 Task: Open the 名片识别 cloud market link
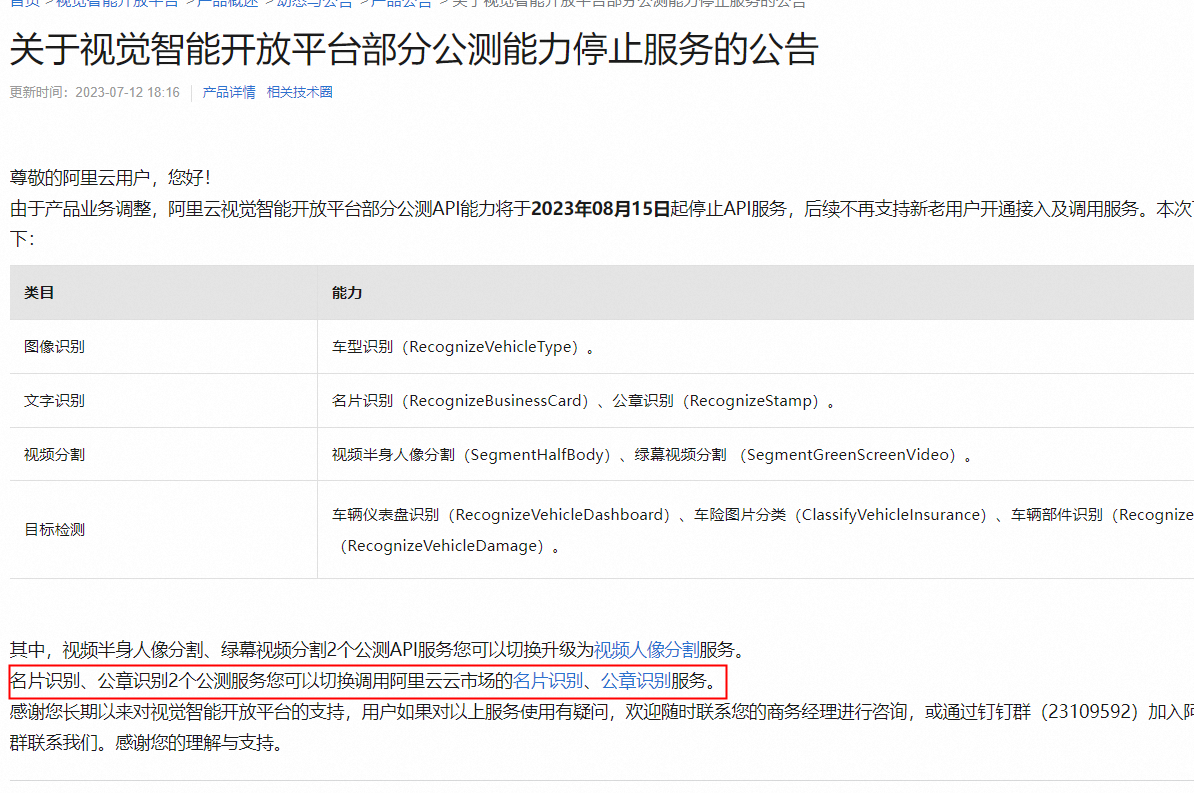tap(548, 681)
